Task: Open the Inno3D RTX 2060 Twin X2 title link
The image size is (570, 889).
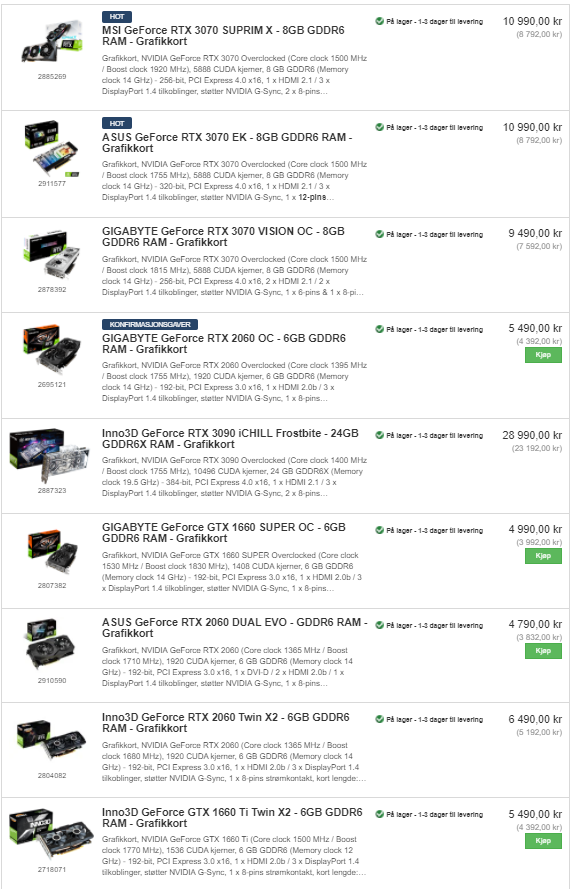Action: [226, 723]
